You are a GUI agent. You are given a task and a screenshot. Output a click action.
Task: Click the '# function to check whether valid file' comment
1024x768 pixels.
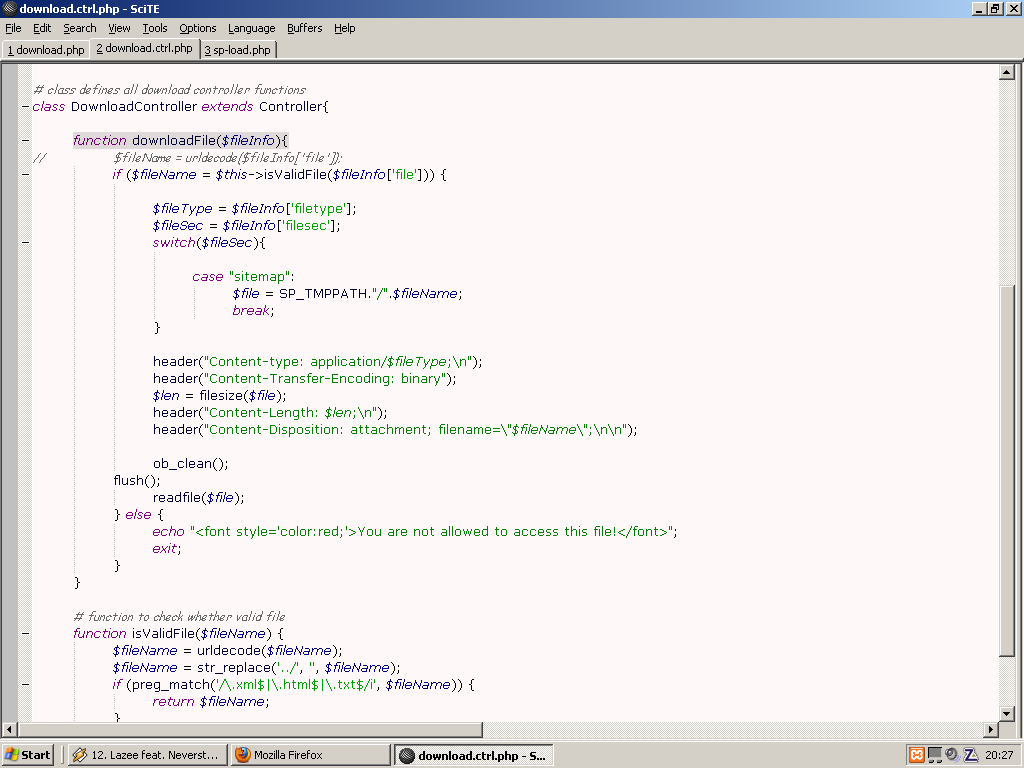(180, 616)
